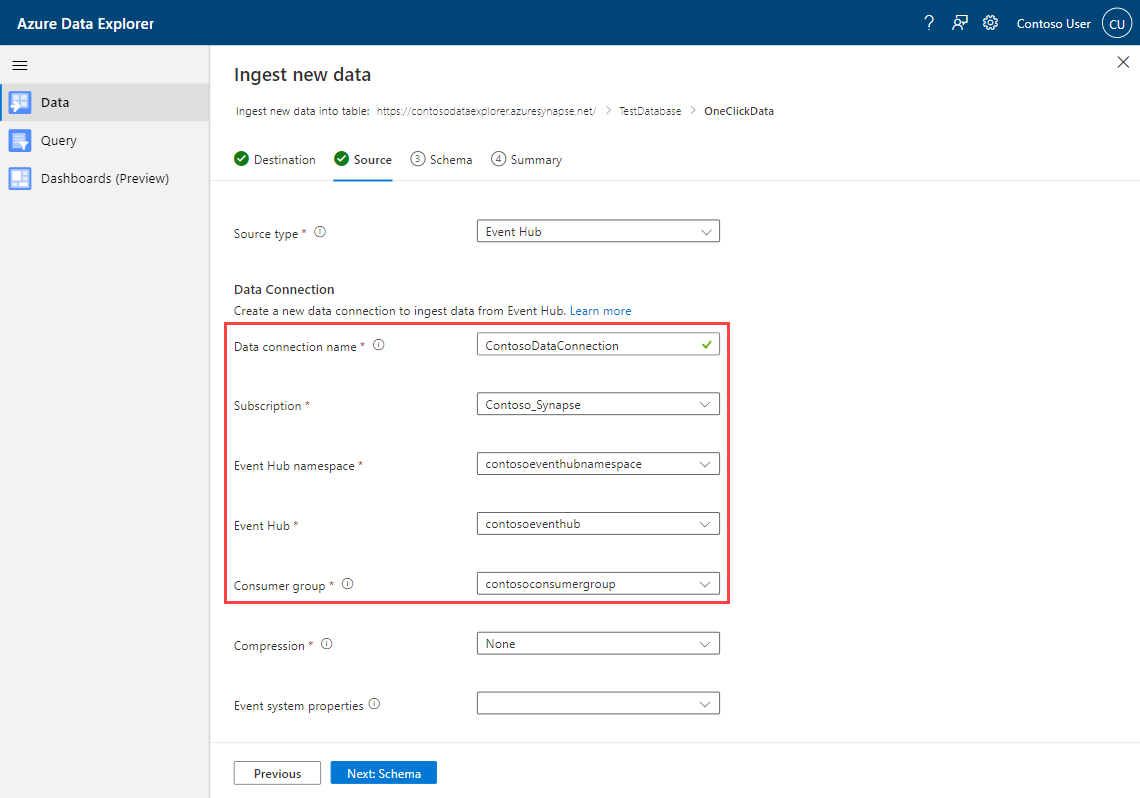Click the feedback icon in the top bar
The image size is (1140, 798).
pos(959,22)
